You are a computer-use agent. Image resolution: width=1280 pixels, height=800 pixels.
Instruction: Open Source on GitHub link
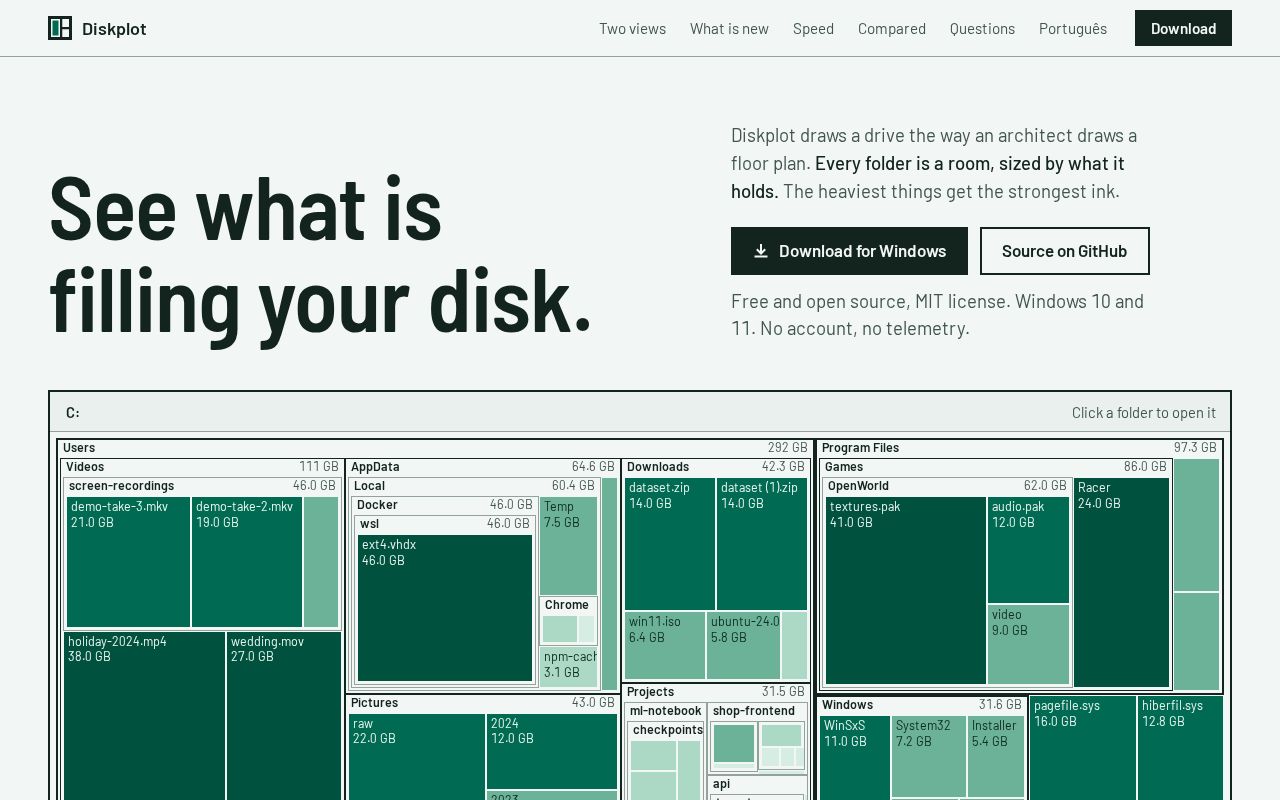(1064, 251)
